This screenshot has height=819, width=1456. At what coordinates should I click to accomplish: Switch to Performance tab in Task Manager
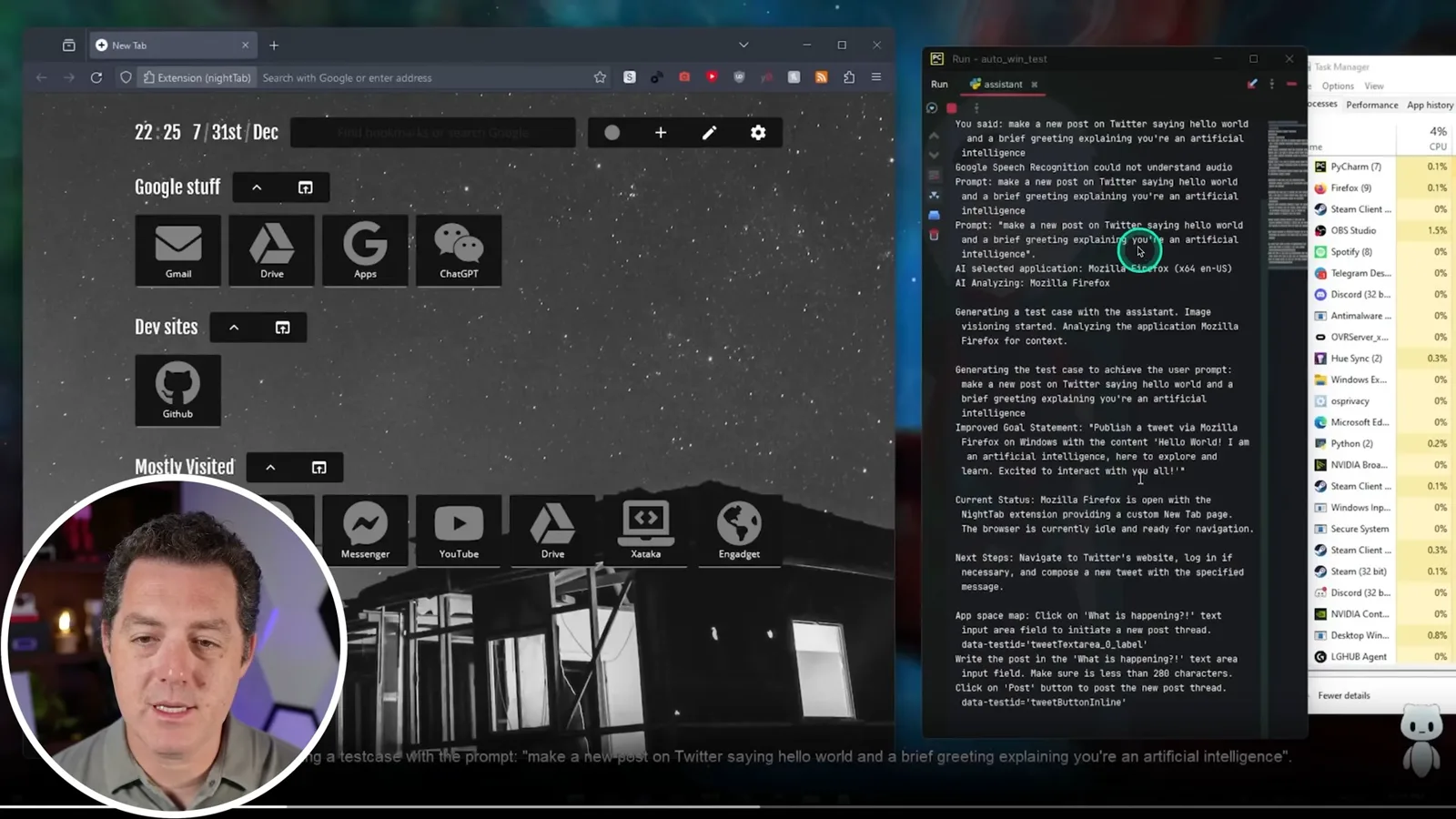(x=1372, y=106)
